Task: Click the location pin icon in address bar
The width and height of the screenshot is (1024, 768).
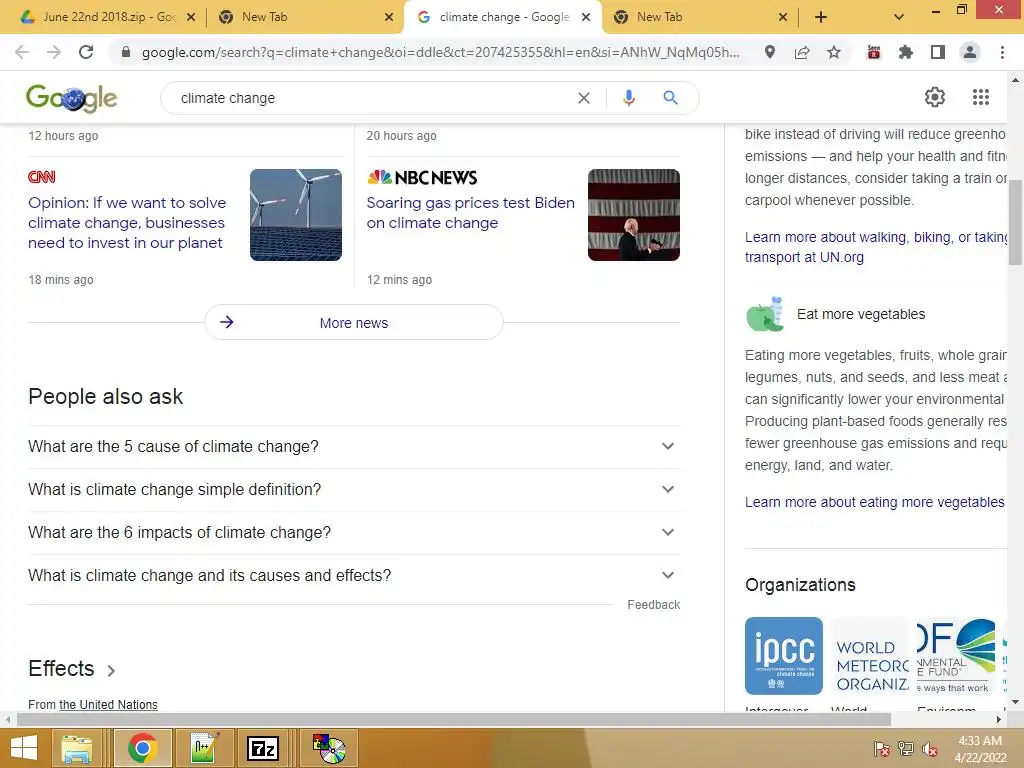Action: pos(770,52)
